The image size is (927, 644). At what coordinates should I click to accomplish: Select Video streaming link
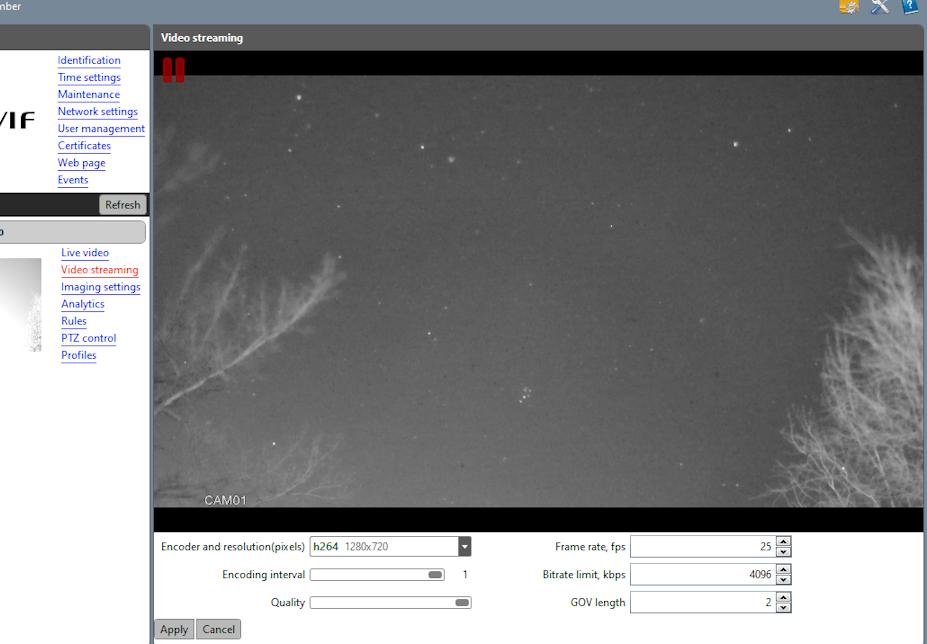tap(99, 270)
